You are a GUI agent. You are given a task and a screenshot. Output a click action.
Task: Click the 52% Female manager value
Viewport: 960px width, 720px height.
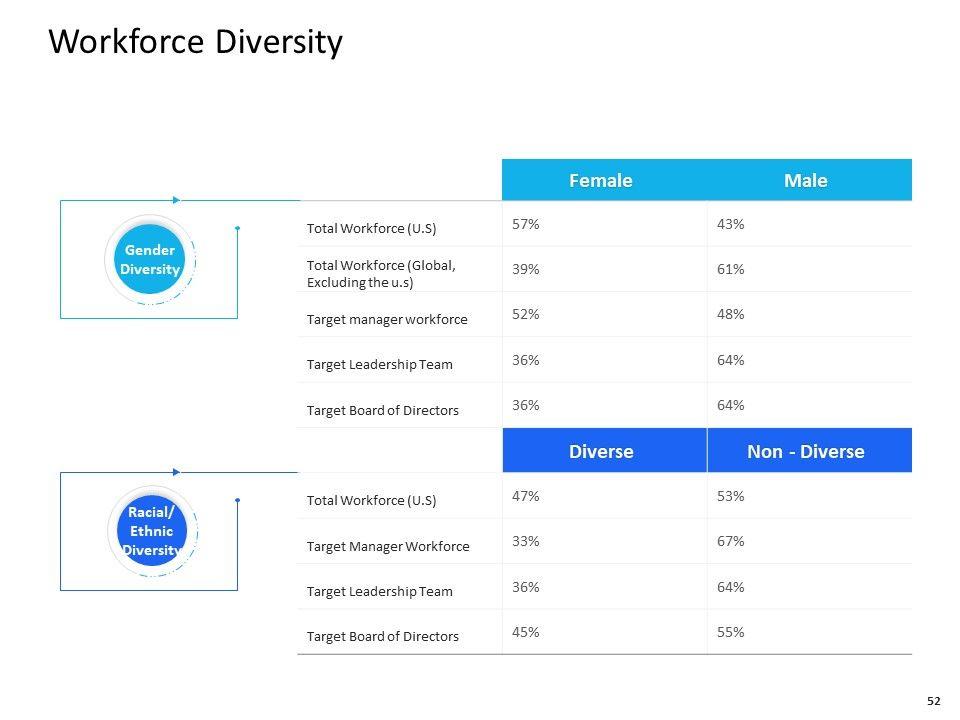coord(526,315)
